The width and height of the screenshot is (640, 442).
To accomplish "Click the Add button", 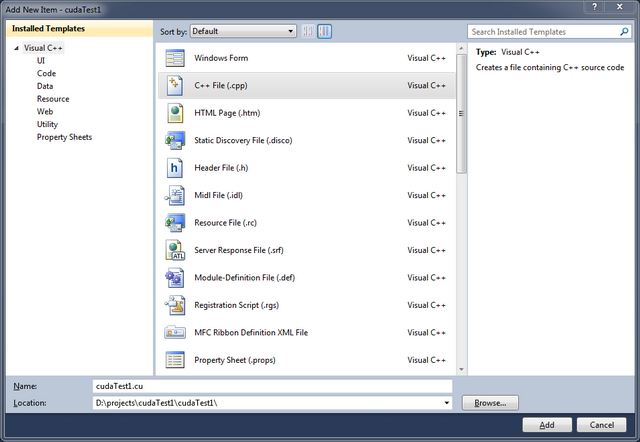I will click(x=547, y=425).
